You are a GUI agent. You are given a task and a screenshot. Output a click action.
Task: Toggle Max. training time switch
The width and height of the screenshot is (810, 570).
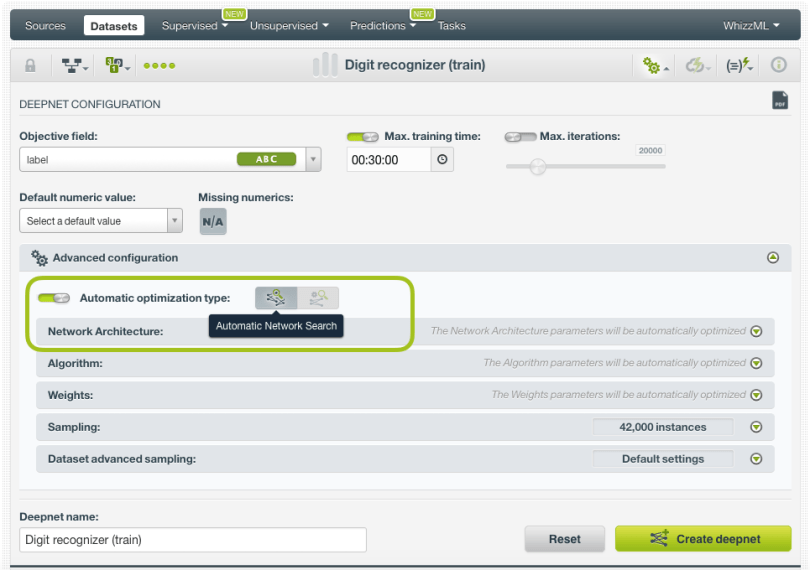point(362,136)
